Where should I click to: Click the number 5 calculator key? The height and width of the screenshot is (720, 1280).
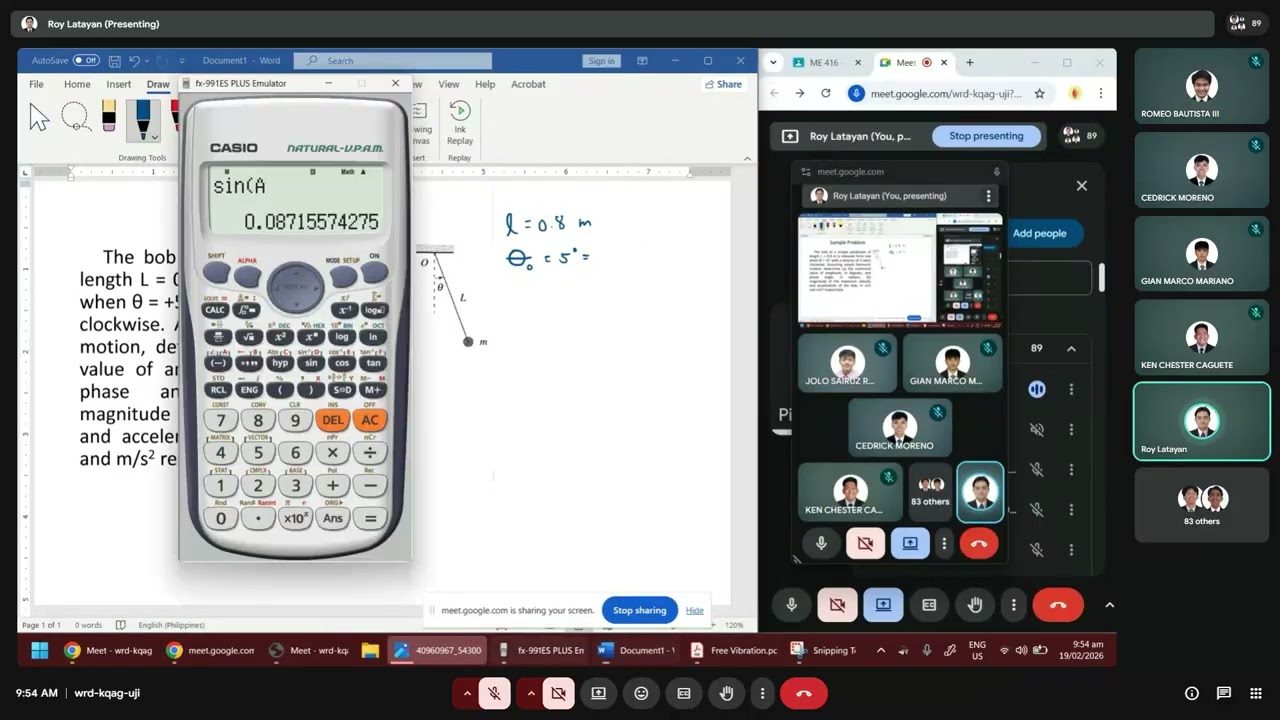[258, 453]
